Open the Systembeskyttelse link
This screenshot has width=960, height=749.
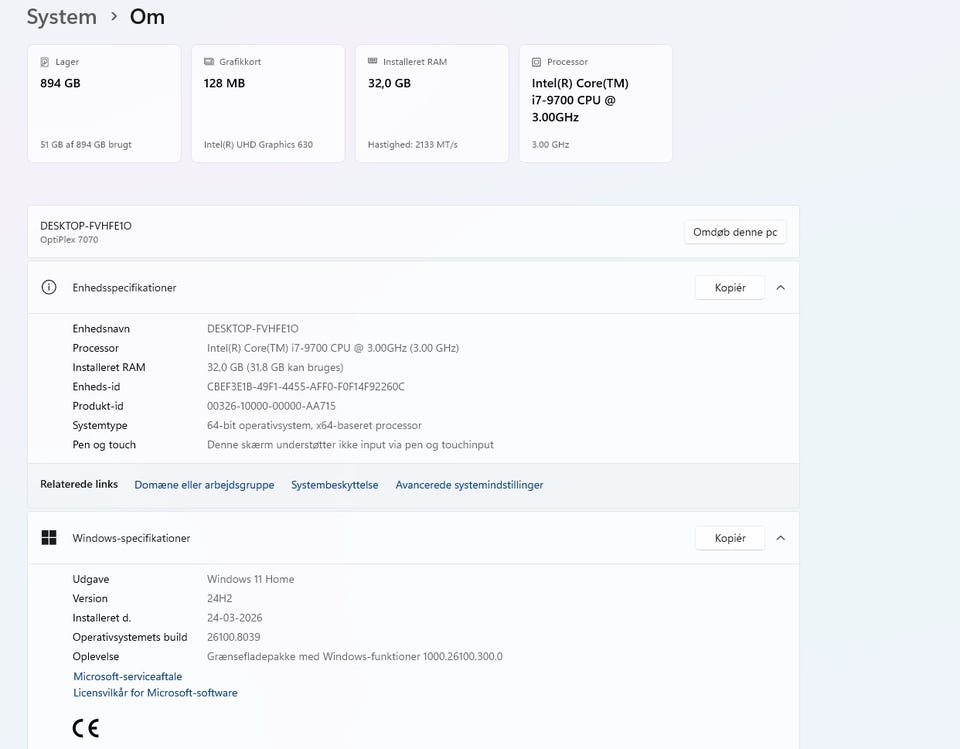coord(334,485)
